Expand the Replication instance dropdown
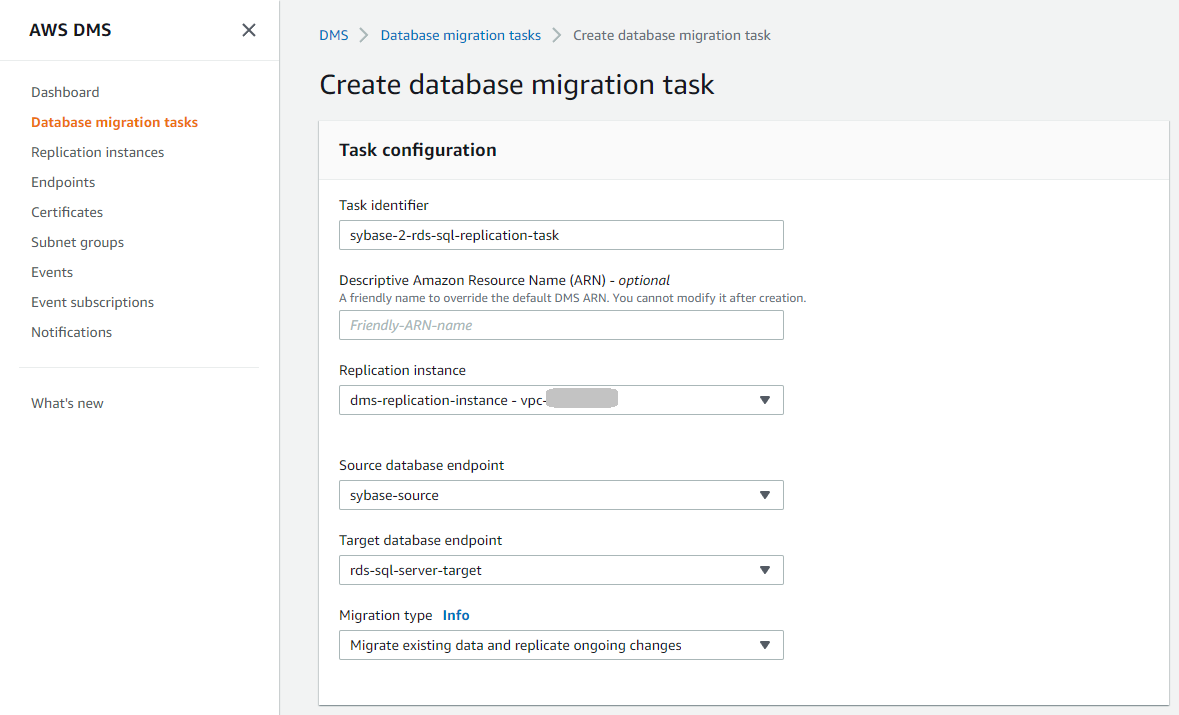The width and height of the screenshot is (1179, 715). click(561, 400)
